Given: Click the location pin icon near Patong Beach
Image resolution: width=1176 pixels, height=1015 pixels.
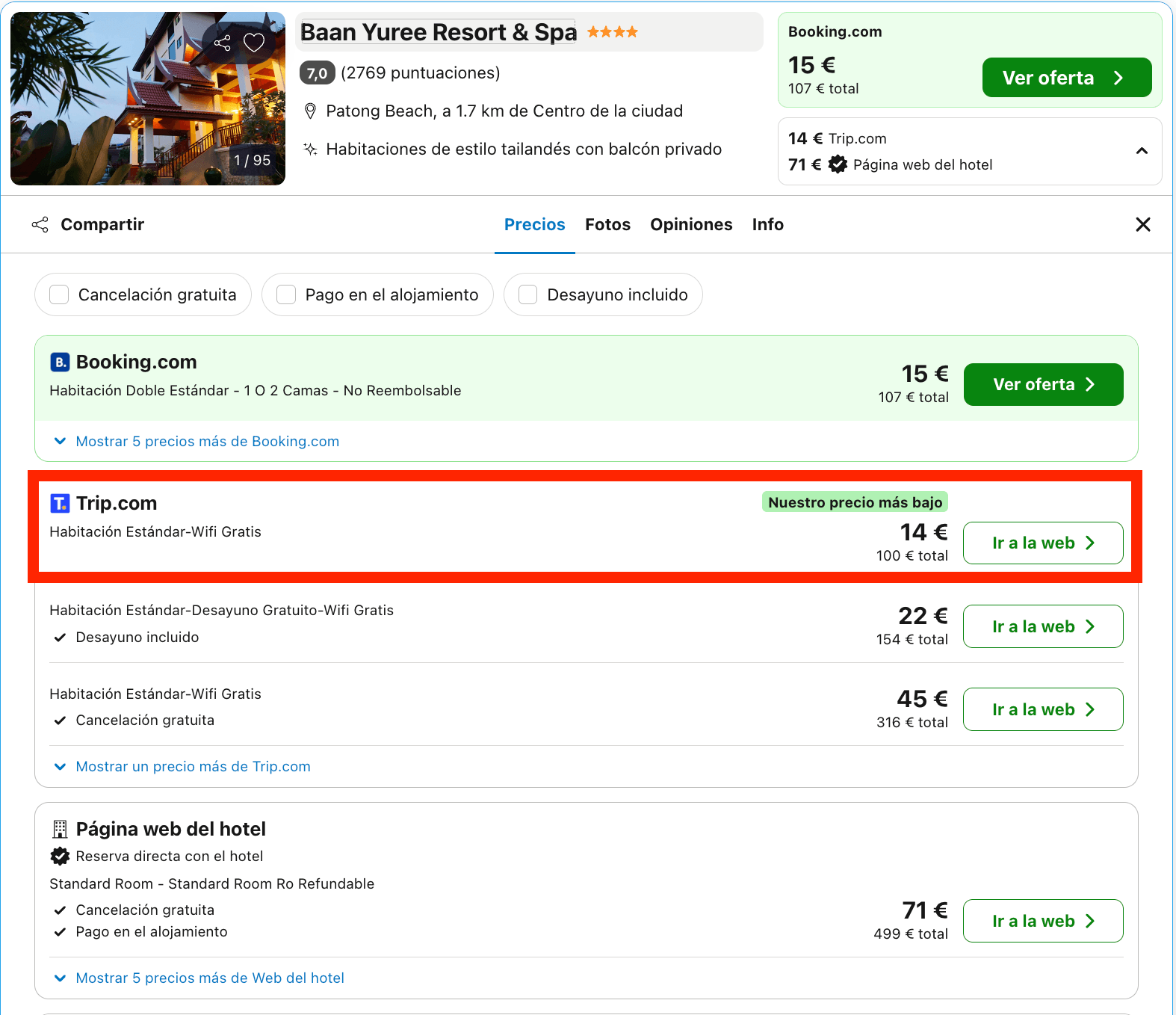Looking at the screenshot, I should [310, 111].
